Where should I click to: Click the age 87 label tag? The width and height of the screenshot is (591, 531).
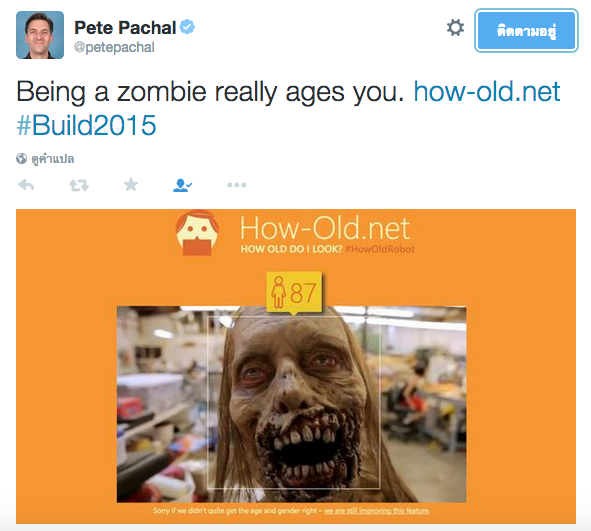[x=294, y=293]
